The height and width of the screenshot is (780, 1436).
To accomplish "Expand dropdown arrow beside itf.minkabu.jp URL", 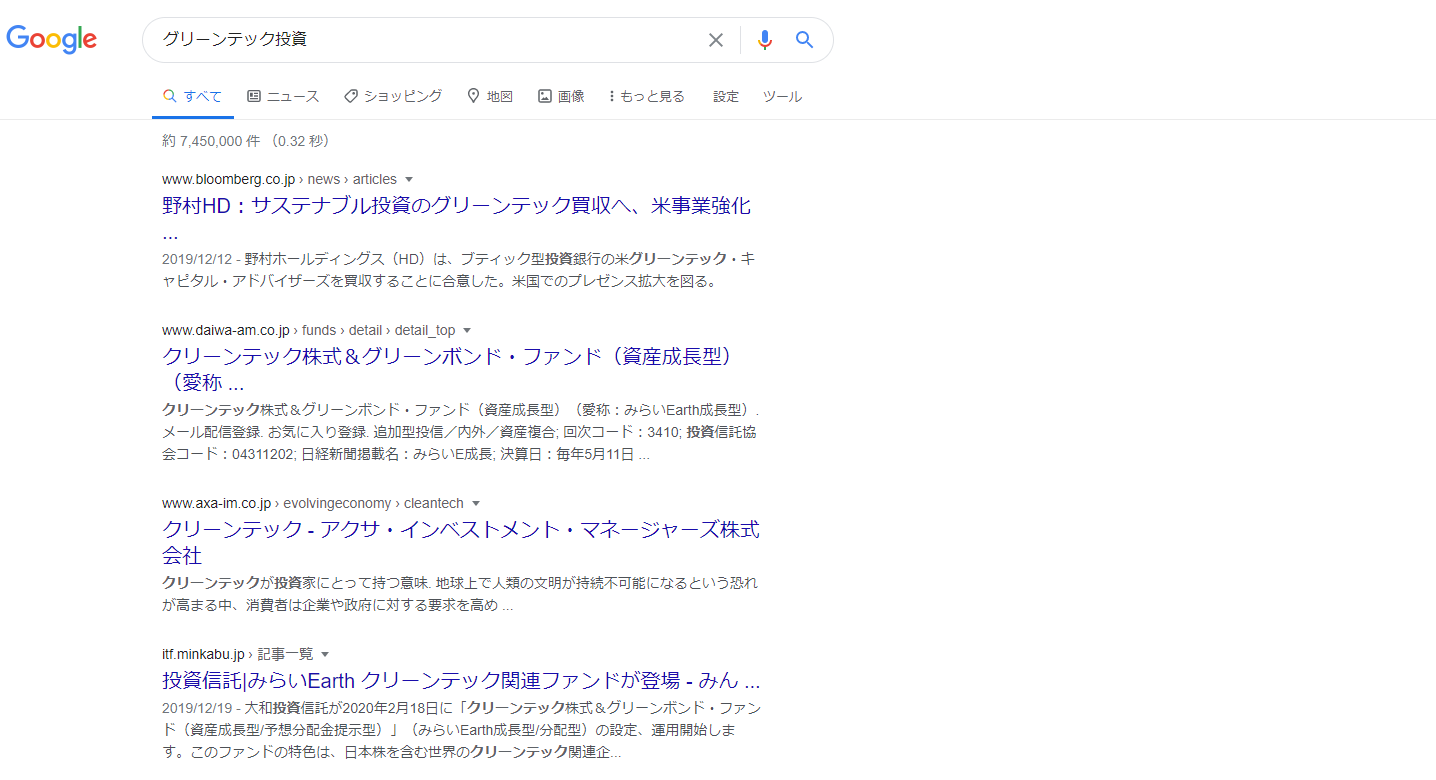I will click(325, 655).
